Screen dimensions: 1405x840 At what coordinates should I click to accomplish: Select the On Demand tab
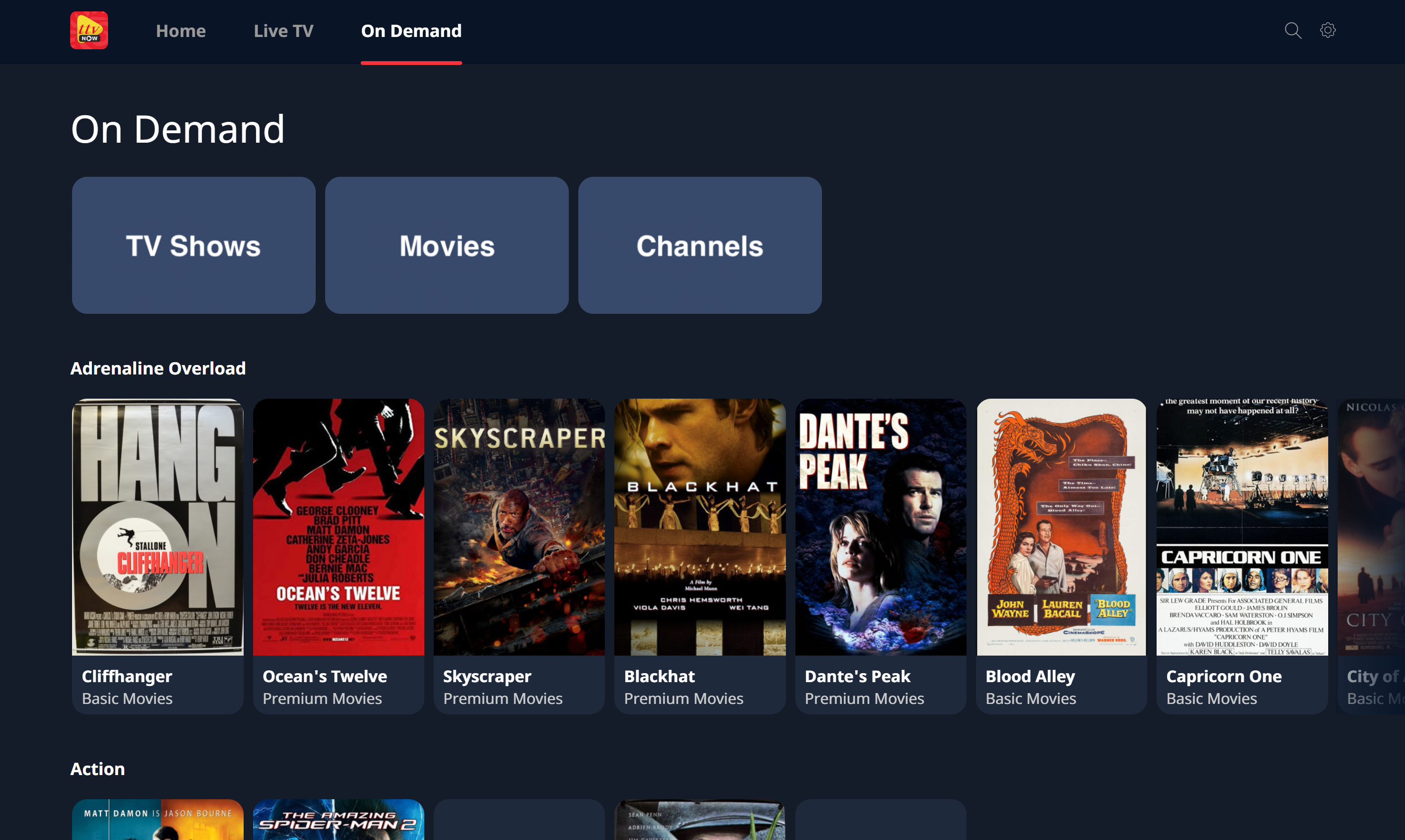pyautogui.click(x=411, y=30)
